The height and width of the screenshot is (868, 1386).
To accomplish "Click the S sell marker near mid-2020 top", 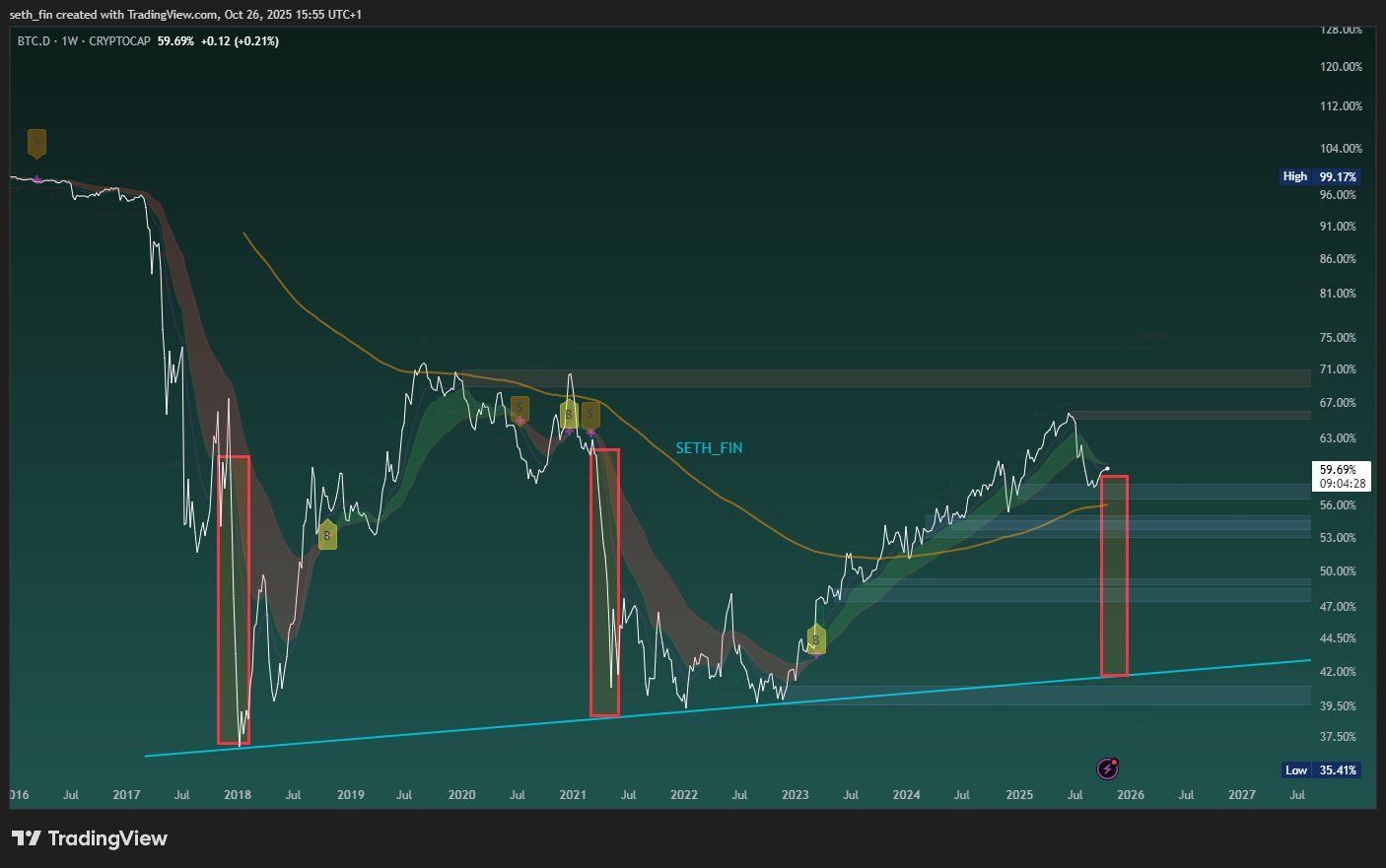I will (x=518, y=409).
